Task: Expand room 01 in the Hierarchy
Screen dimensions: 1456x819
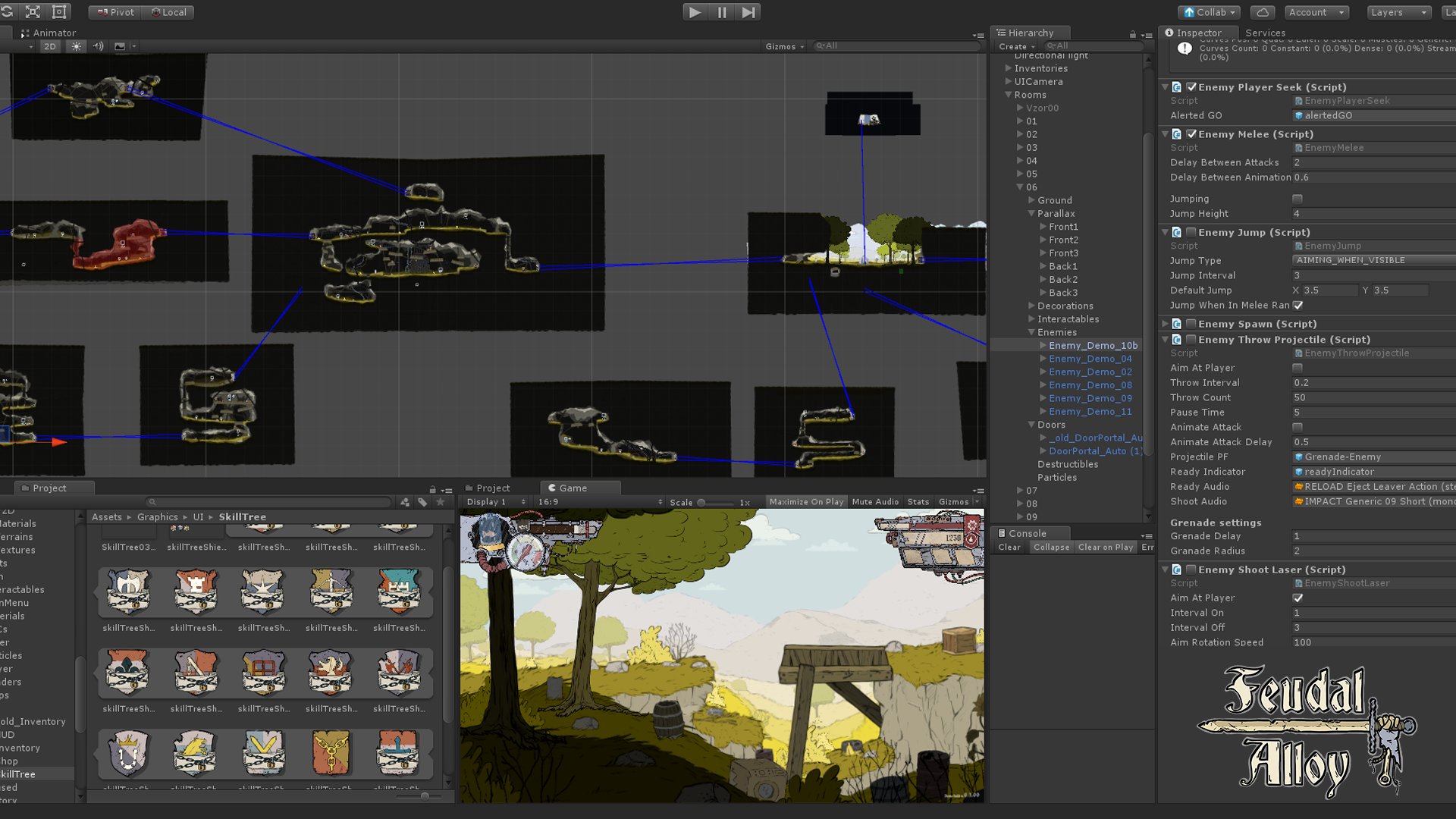Action: [x=1020, y=121]
